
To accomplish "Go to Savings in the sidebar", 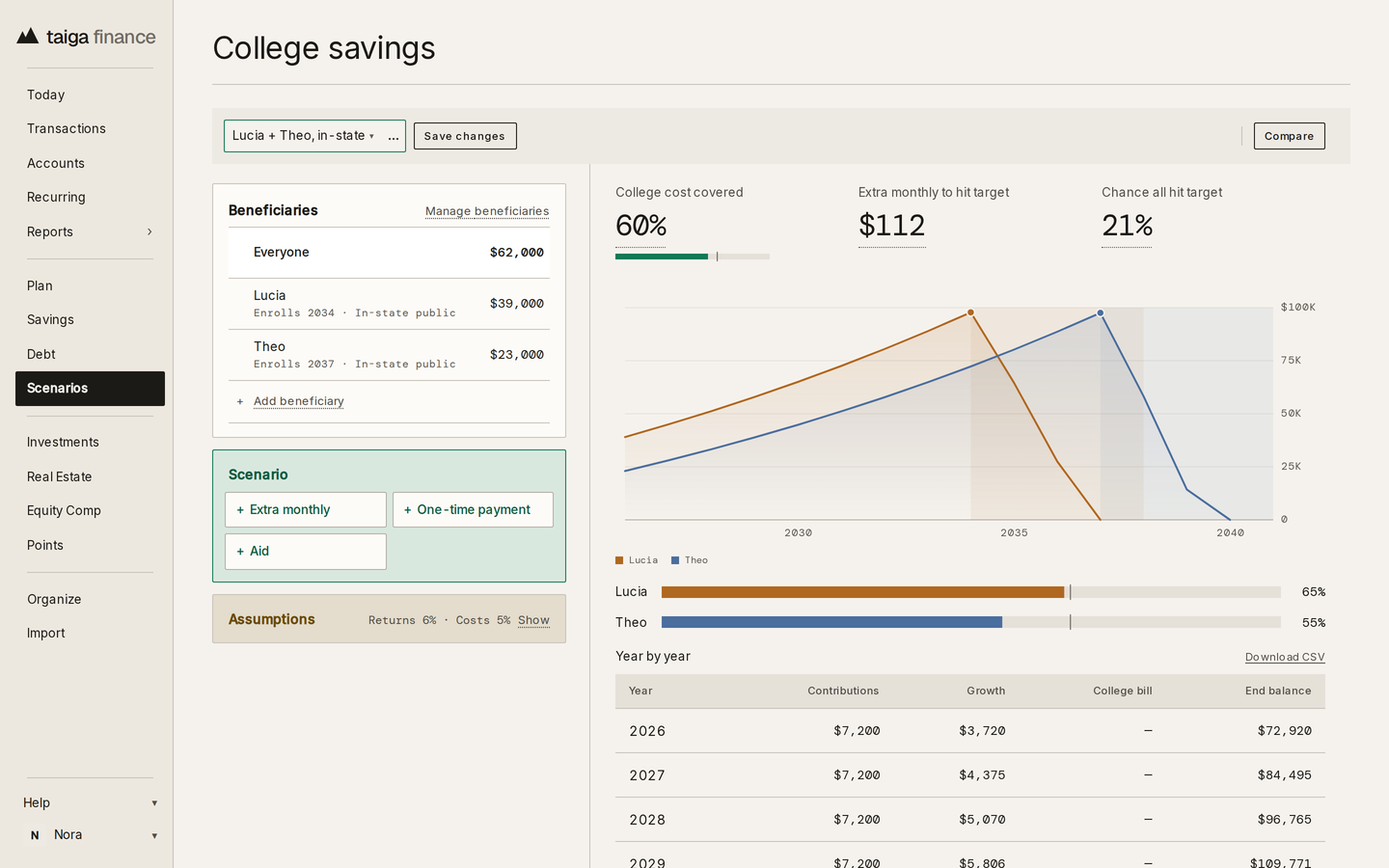I will coord(90,319).
